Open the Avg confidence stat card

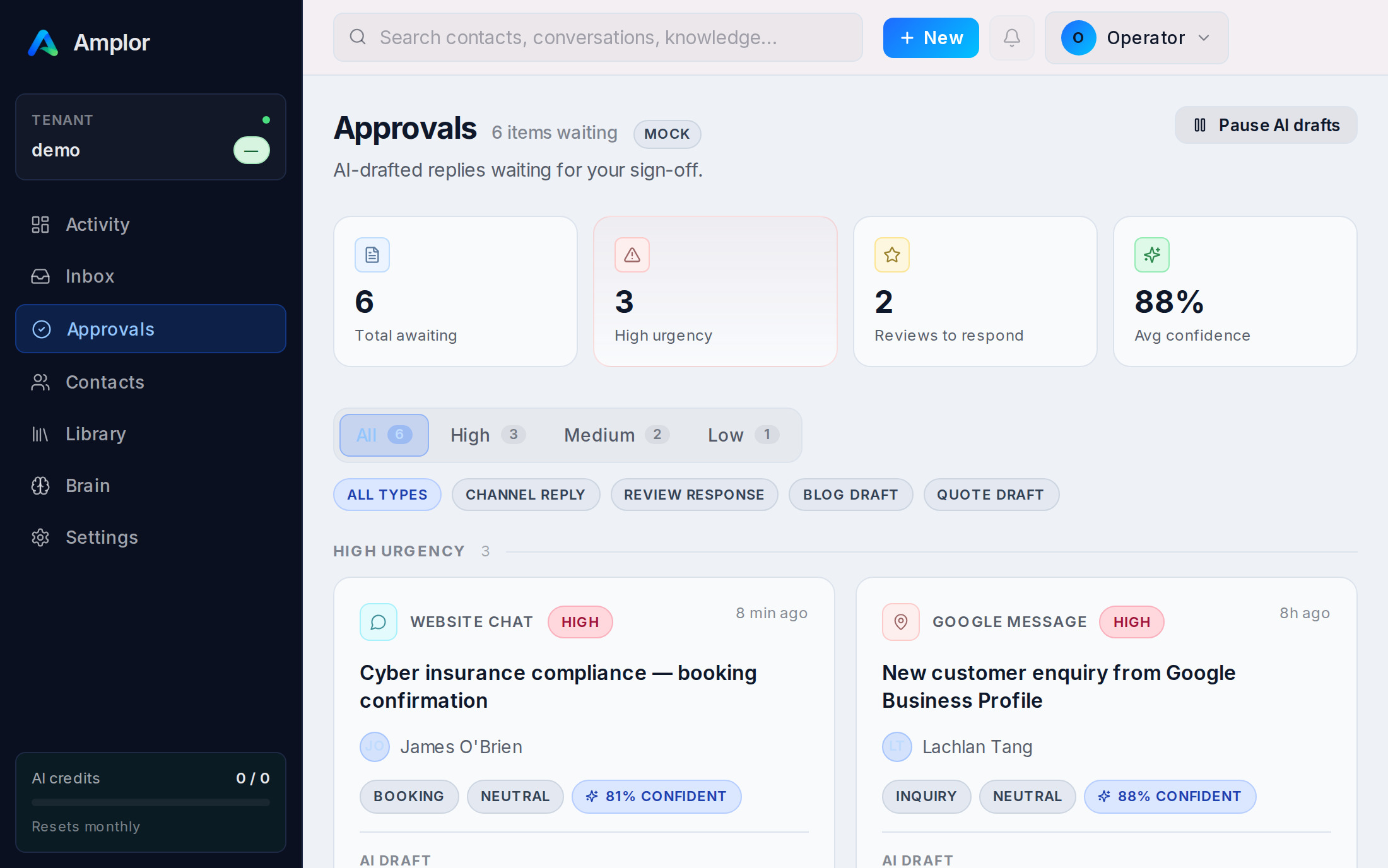(1235, 291)
